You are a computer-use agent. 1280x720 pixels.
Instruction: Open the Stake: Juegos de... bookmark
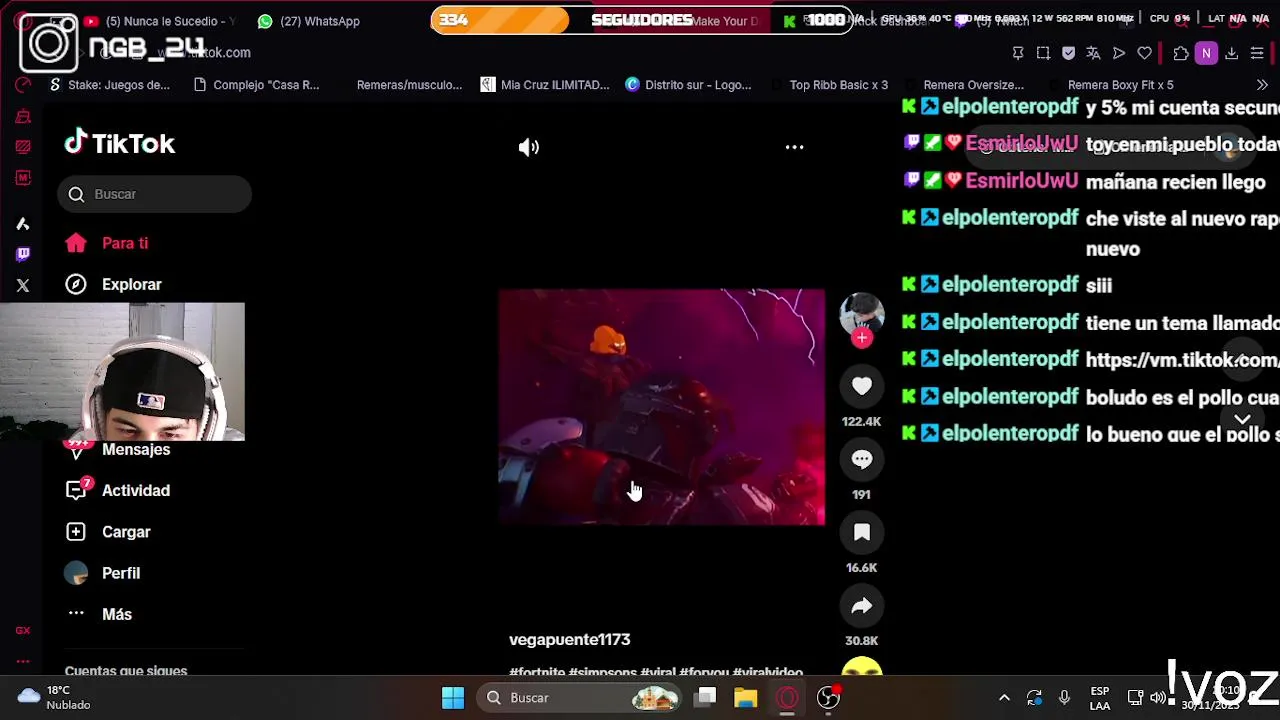pos(109,85)
